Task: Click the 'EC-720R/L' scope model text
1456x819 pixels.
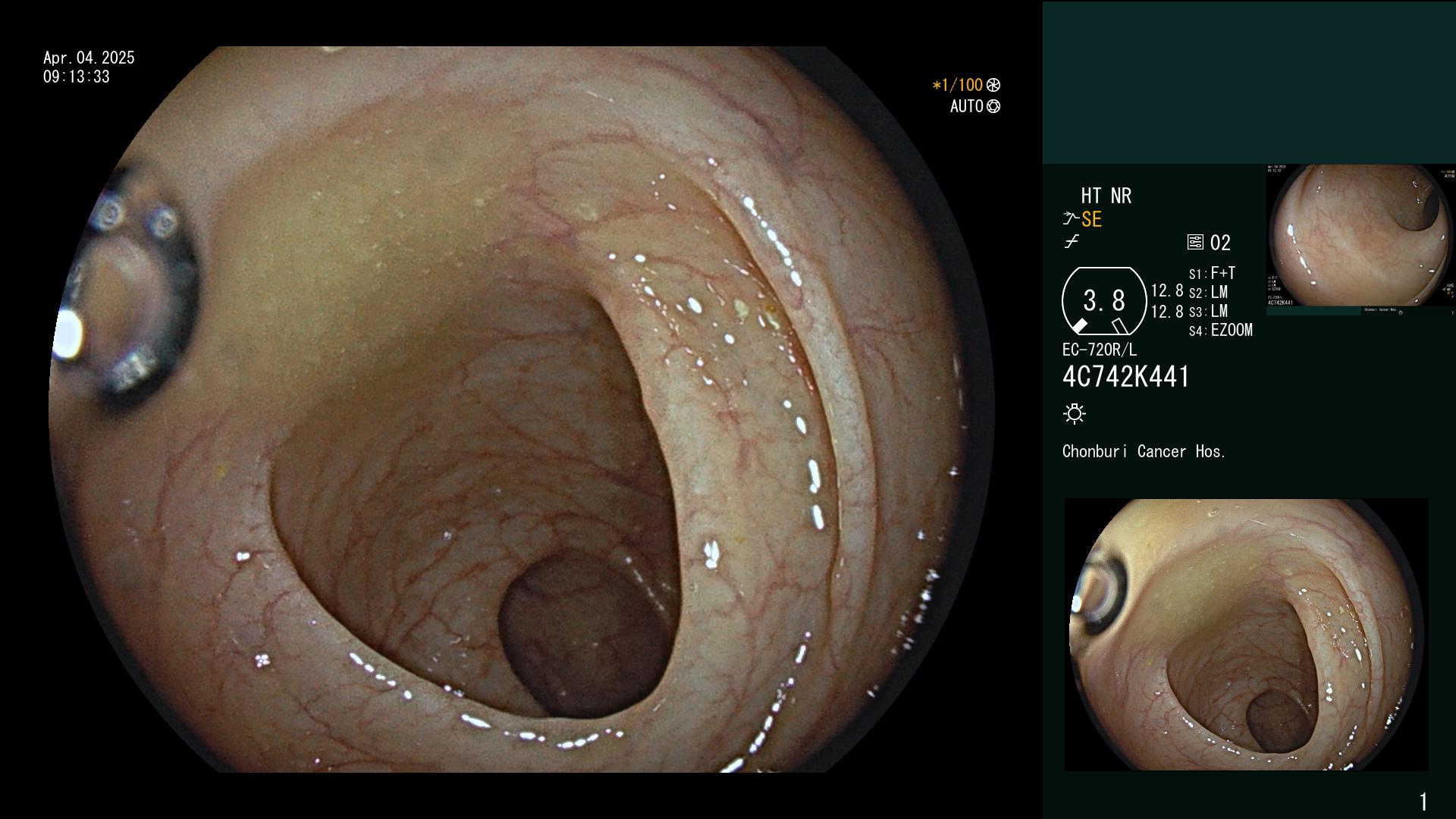Action: 1100,350
